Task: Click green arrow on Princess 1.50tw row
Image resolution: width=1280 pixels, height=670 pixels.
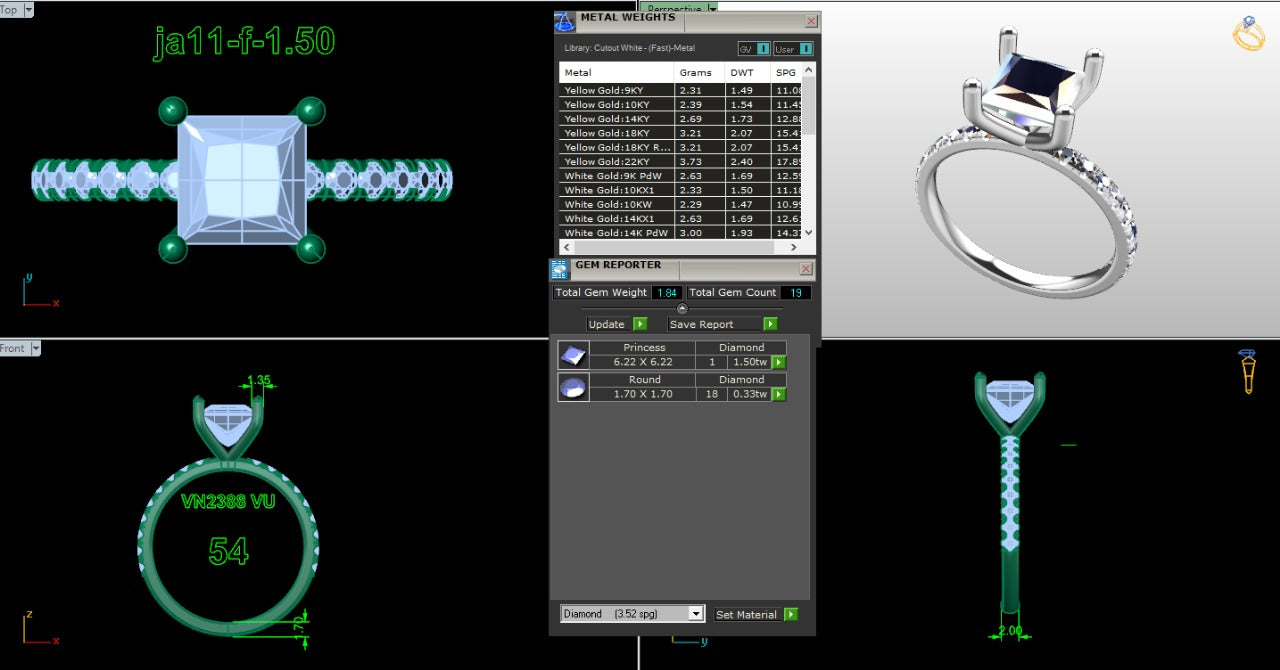Action: pos(778,362)
